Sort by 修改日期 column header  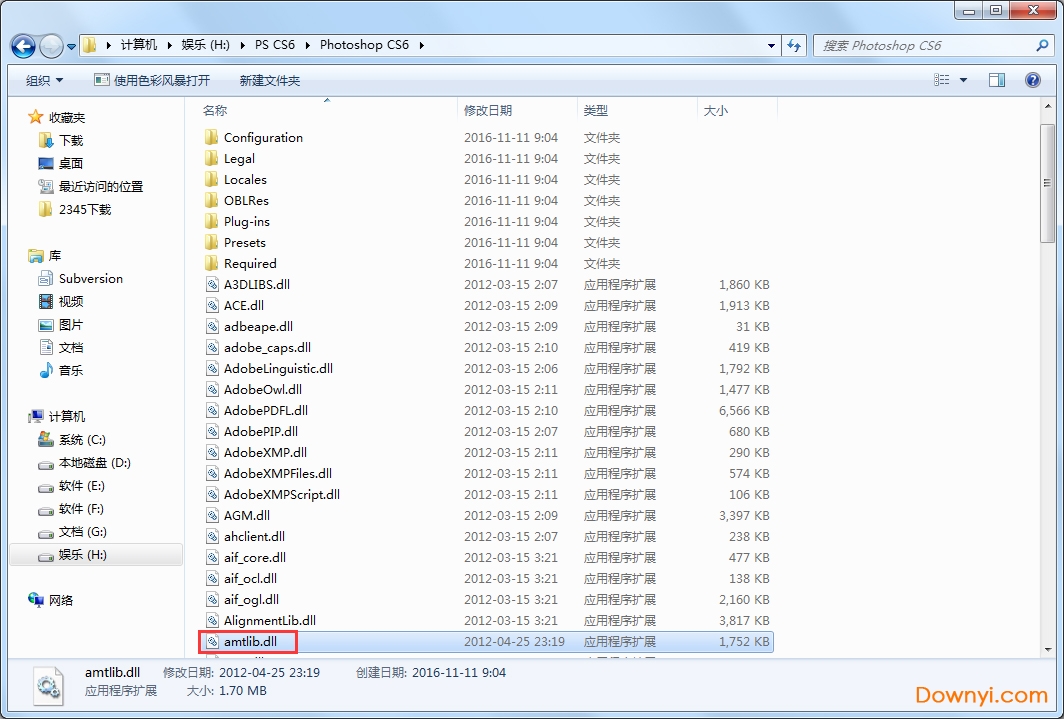(x=488, y=111)
